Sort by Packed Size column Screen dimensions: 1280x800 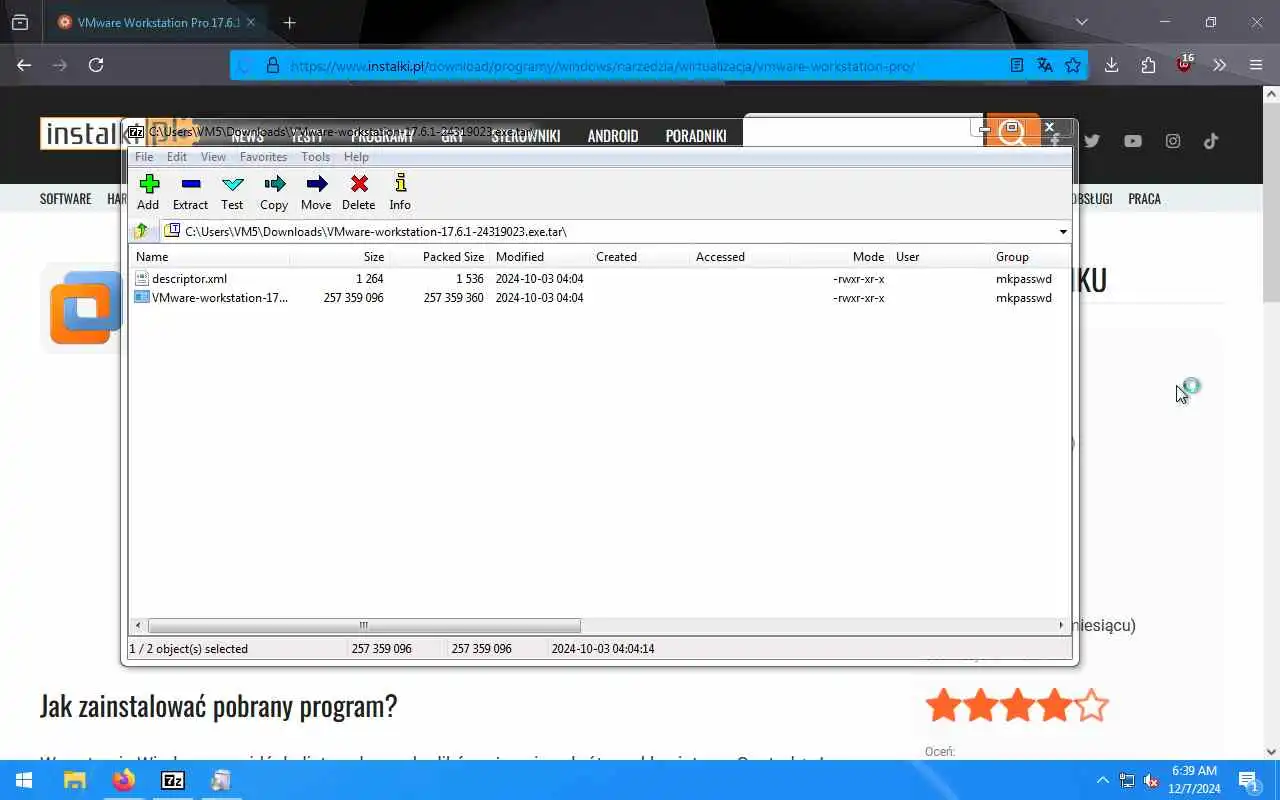440,257
